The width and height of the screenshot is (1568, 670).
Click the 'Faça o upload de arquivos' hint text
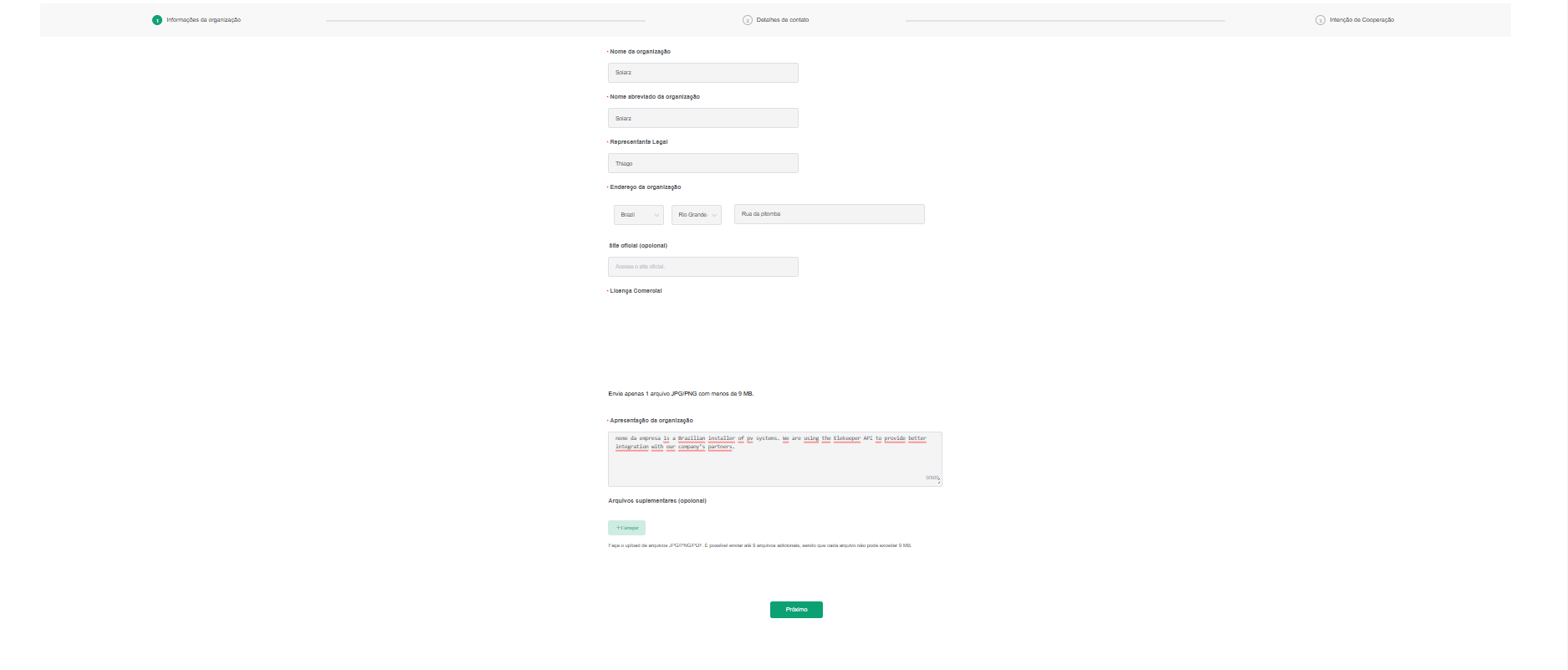[x=759, y=545]
